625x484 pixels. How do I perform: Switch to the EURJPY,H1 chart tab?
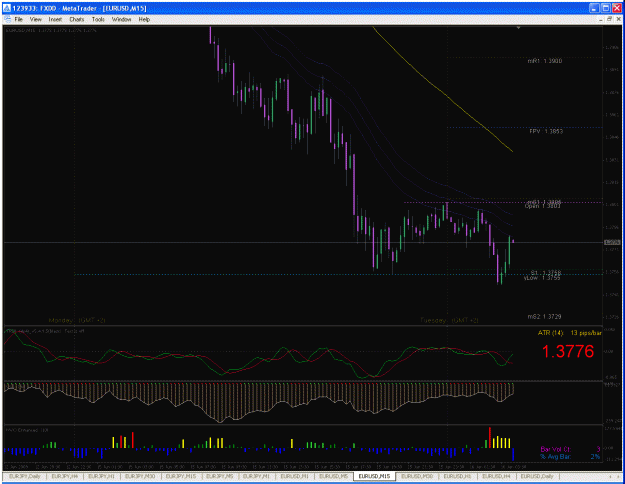(x=101, y=476)
